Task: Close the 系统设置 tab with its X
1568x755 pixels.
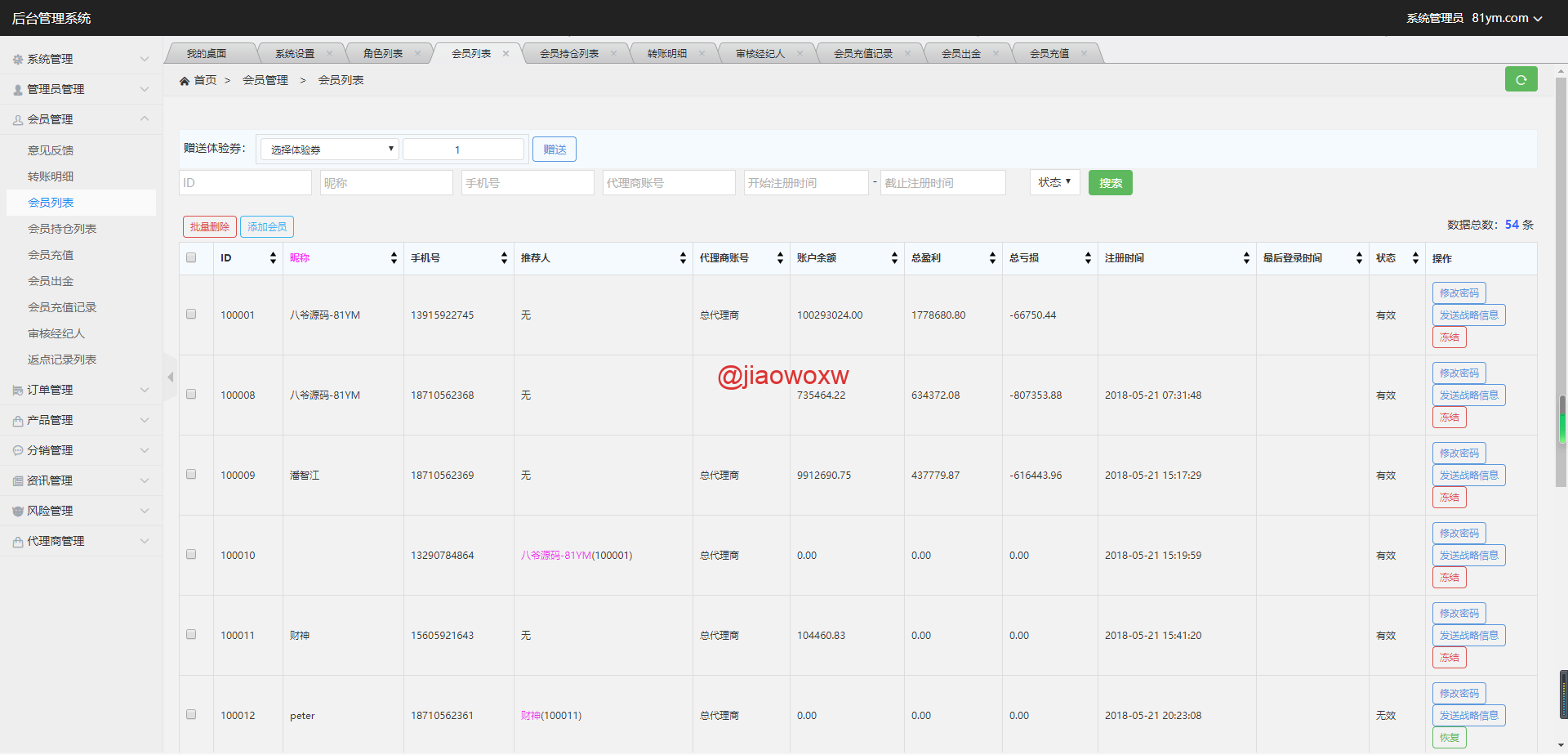Action: point(329,54)
